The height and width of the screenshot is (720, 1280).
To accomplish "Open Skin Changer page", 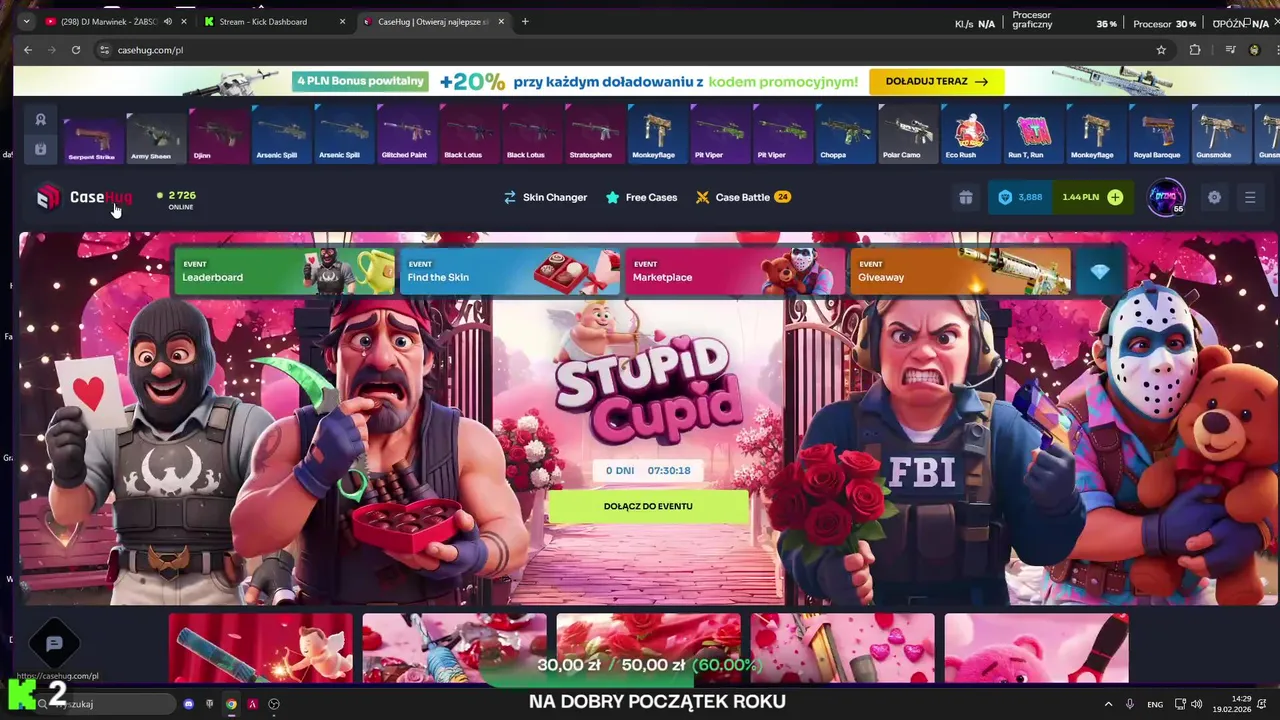I will (545, 197).
